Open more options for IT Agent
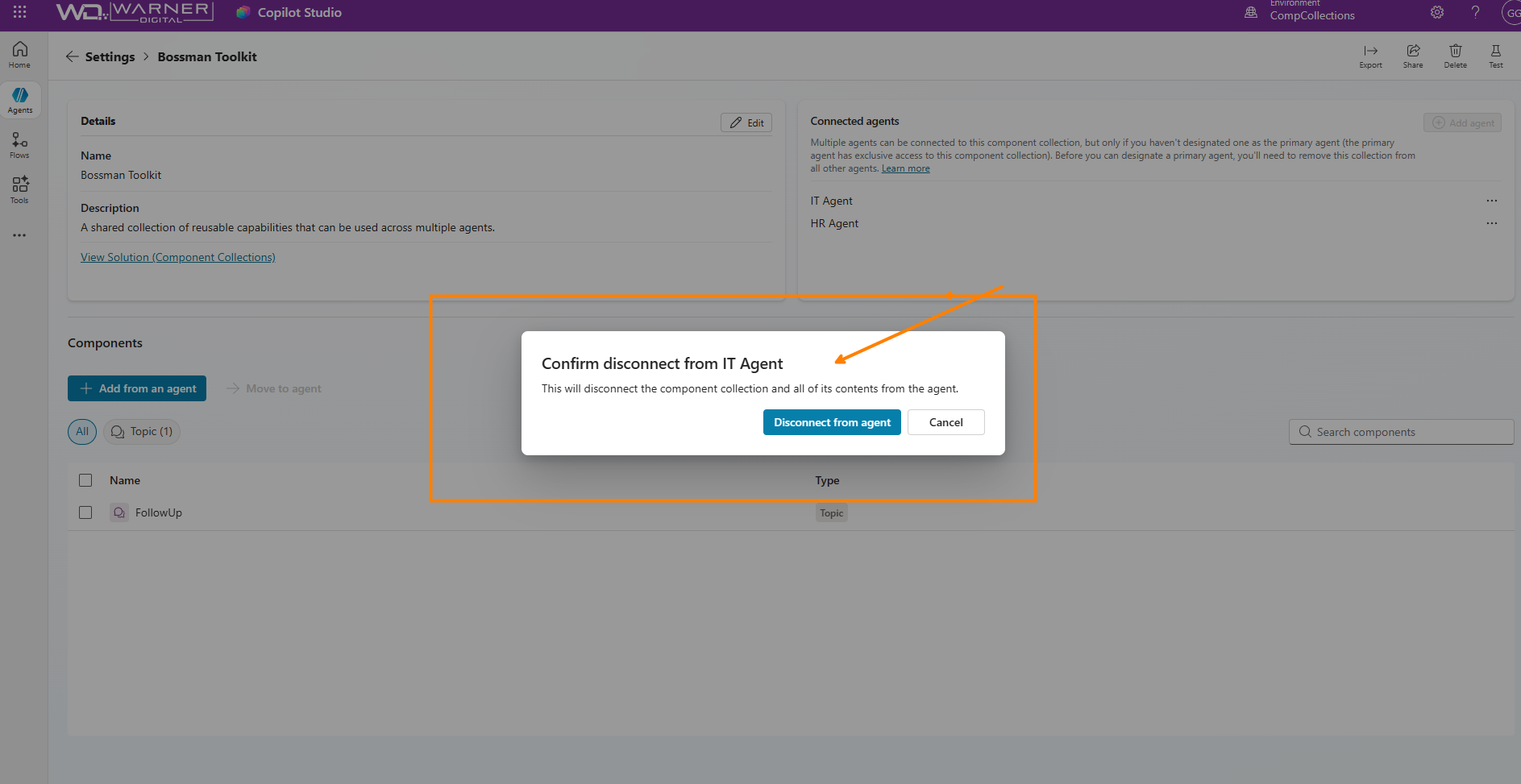1521x784 pixels. tap(1492, 201)
